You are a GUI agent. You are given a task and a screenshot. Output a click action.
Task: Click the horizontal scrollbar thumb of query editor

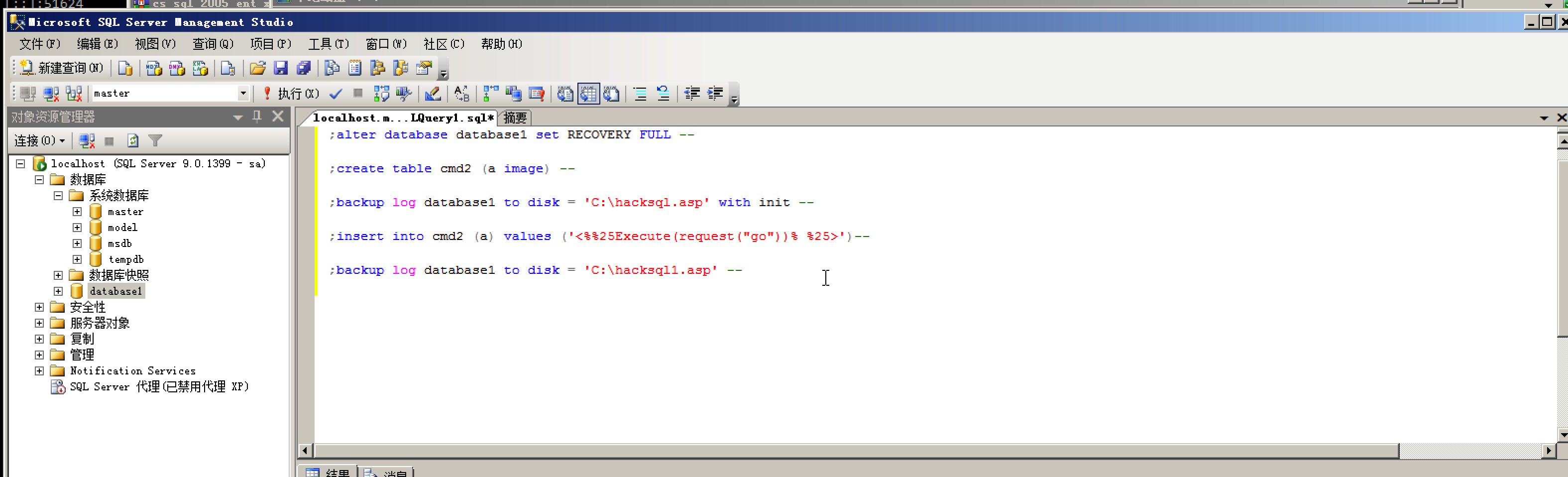[x=857, y=451]
